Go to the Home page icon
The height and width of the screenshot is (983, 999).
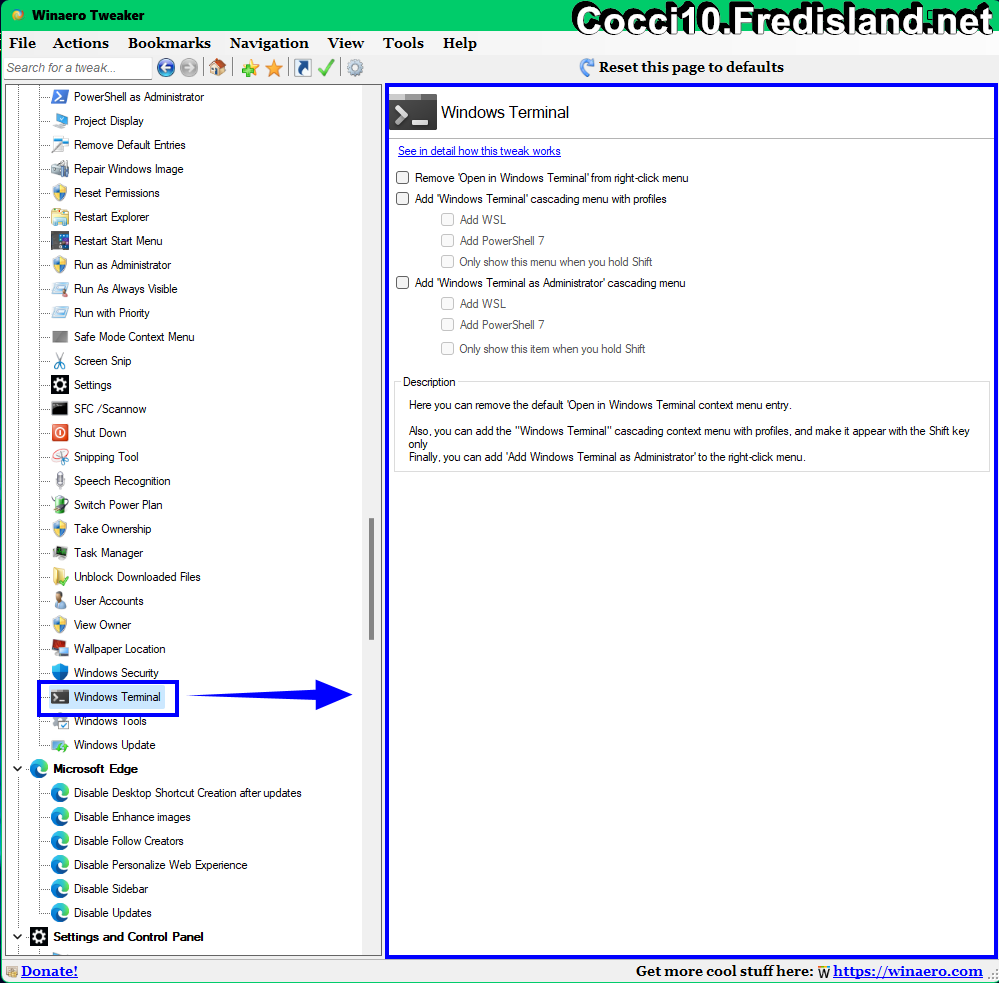tap(217, 68)
